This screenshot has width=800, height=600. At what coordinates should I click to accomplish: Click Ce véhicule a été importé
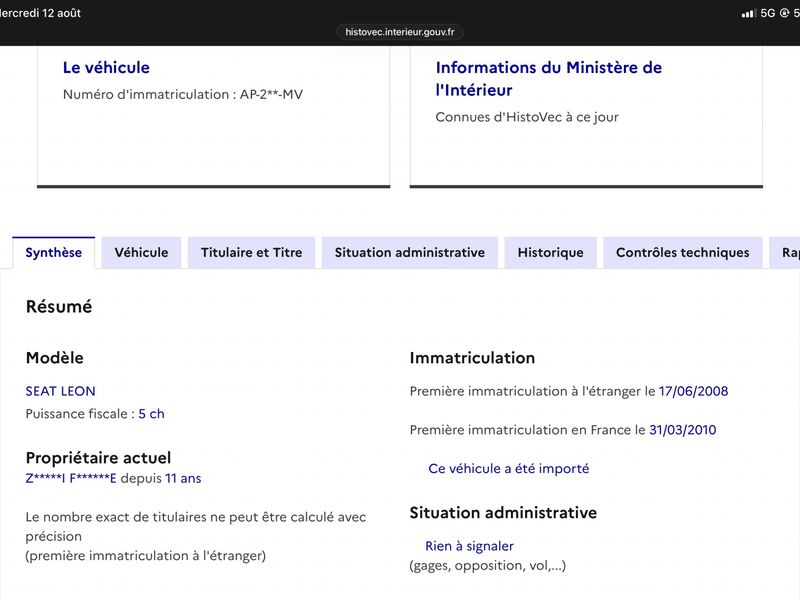point(509,469)
